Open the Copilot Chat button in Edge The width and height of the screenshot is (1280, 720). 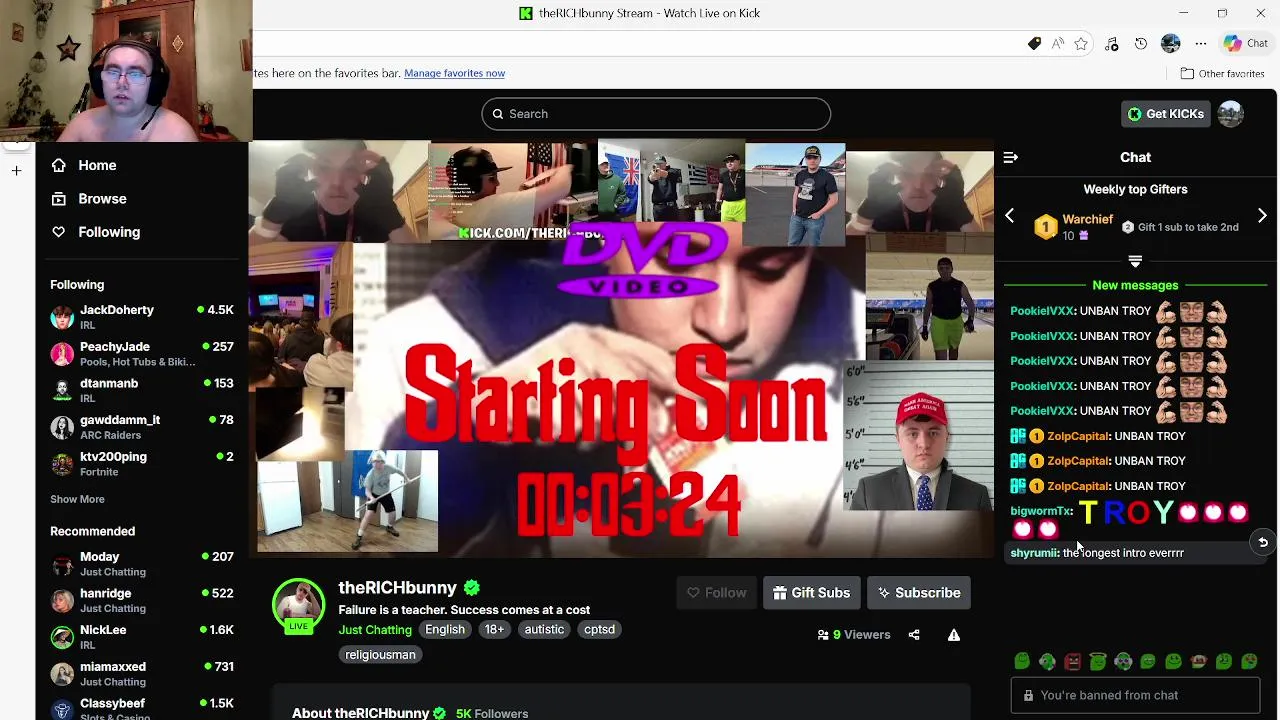1245,44
